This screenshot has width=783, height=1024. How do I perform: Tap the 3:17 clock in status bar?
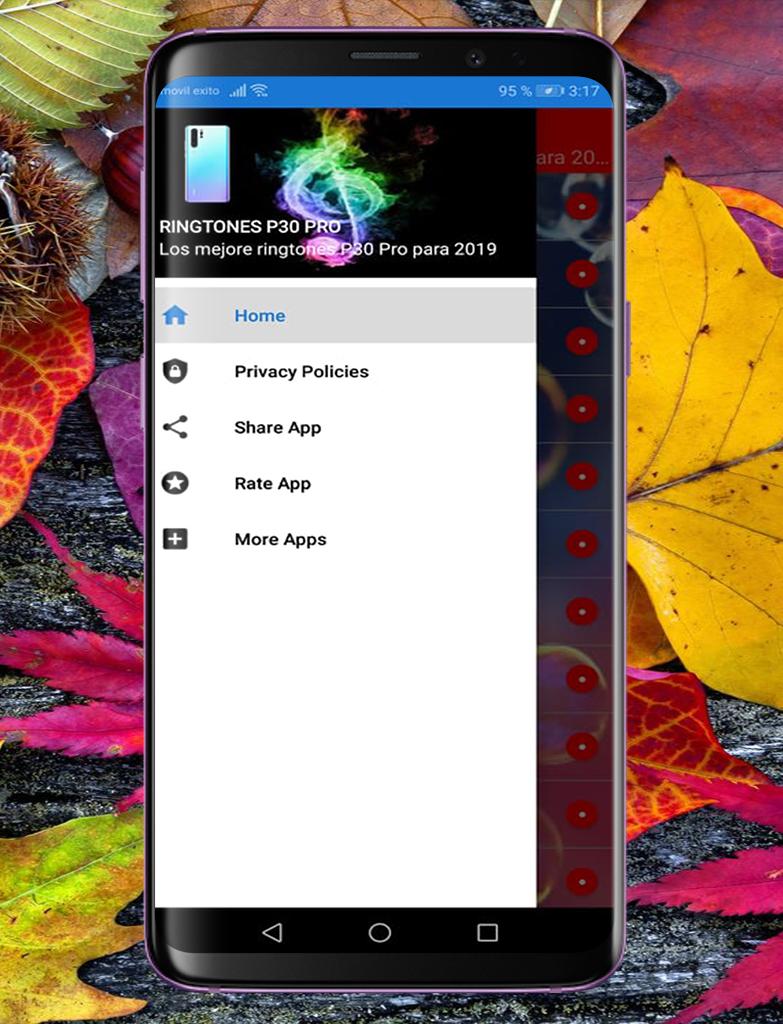(x=583, y=91)
